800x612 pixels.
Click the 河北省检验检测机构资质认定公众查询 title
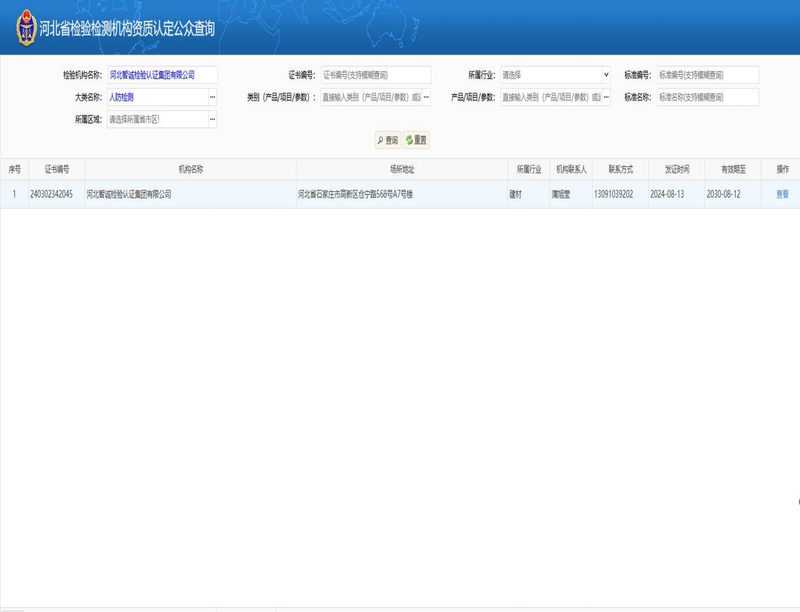127,29
